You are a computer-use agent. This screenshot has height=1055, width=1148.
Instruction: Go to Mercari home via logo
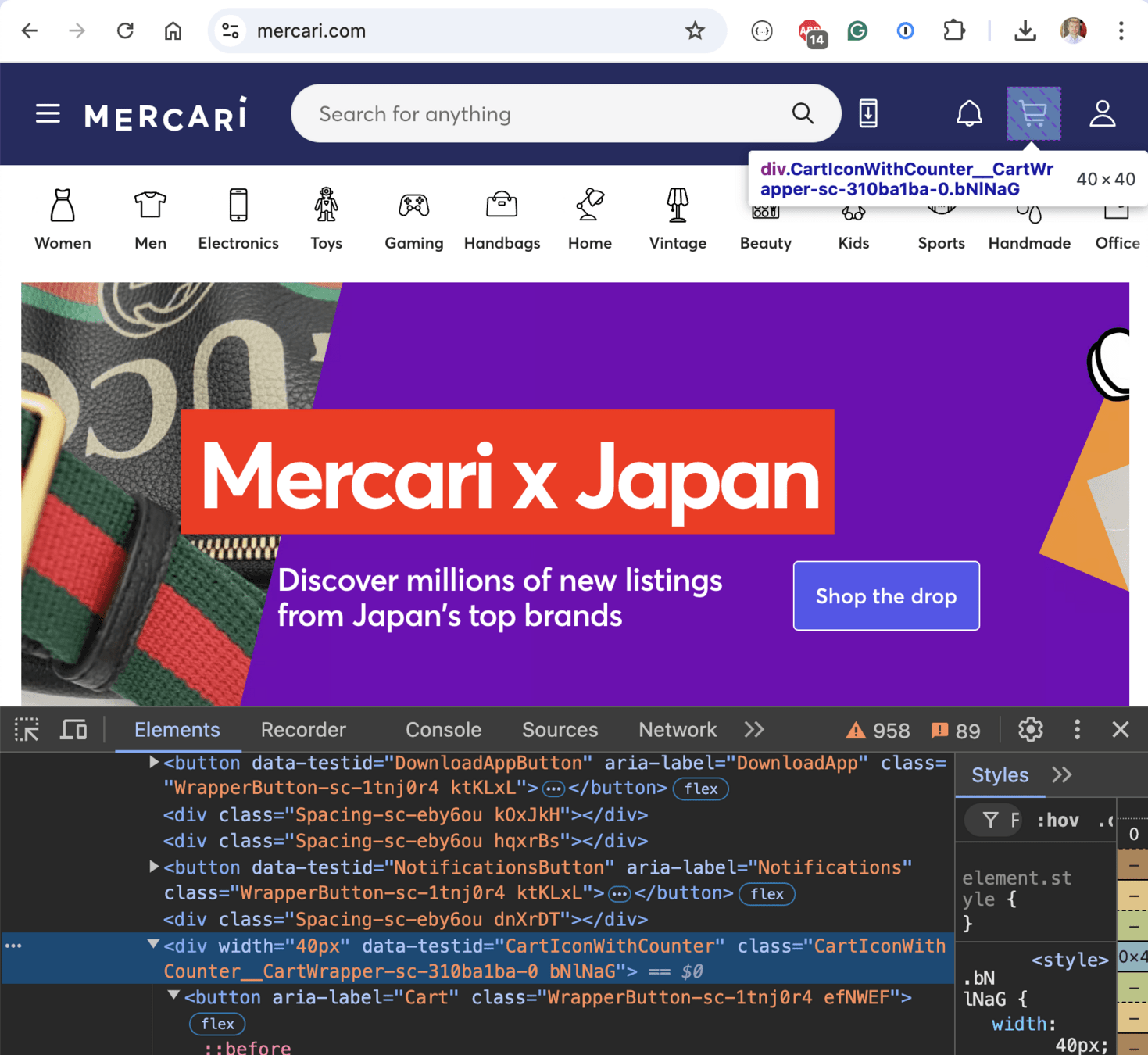coord(166,114)
